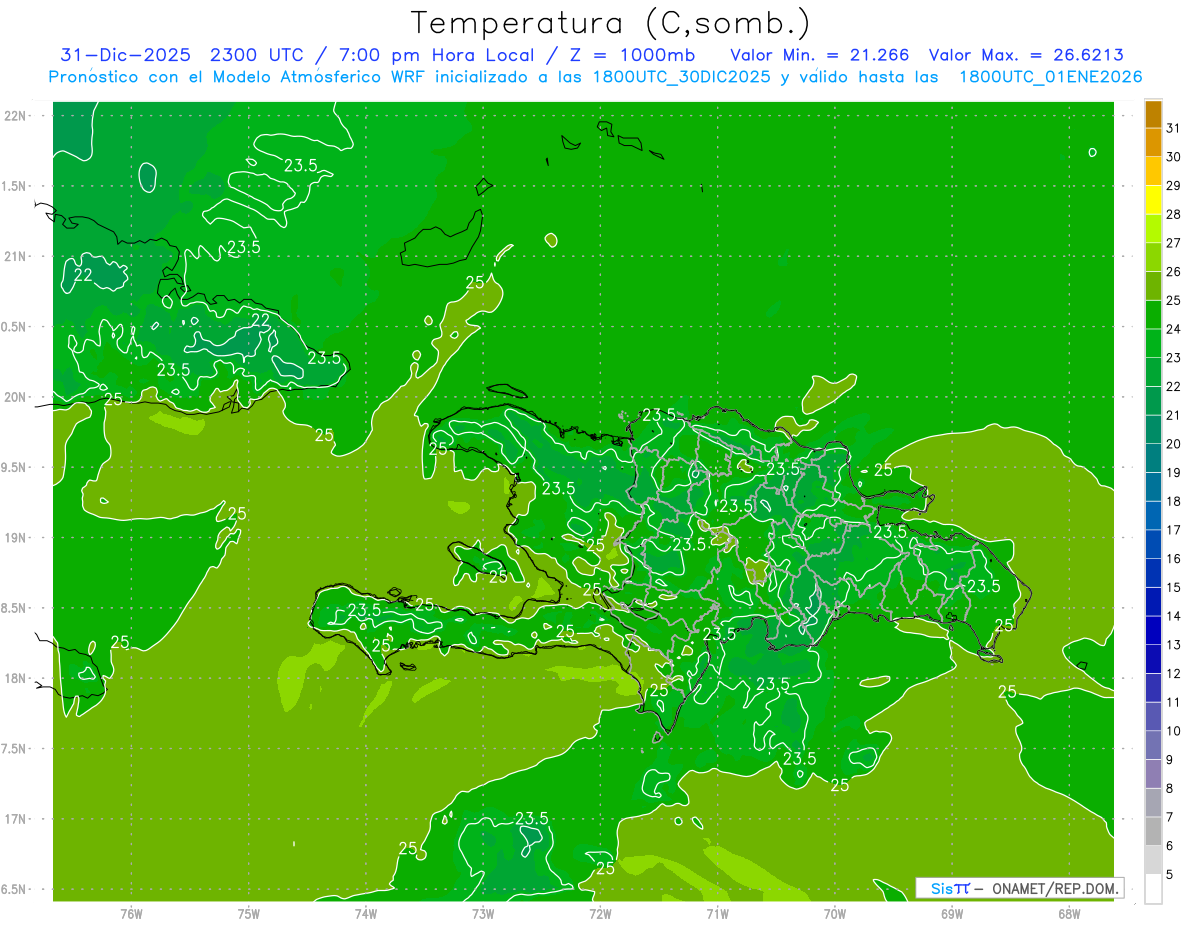This screenshot has height=927, width=1200.
Task: Click the '7.5N' latitude axis label
Action: (15, 748)
